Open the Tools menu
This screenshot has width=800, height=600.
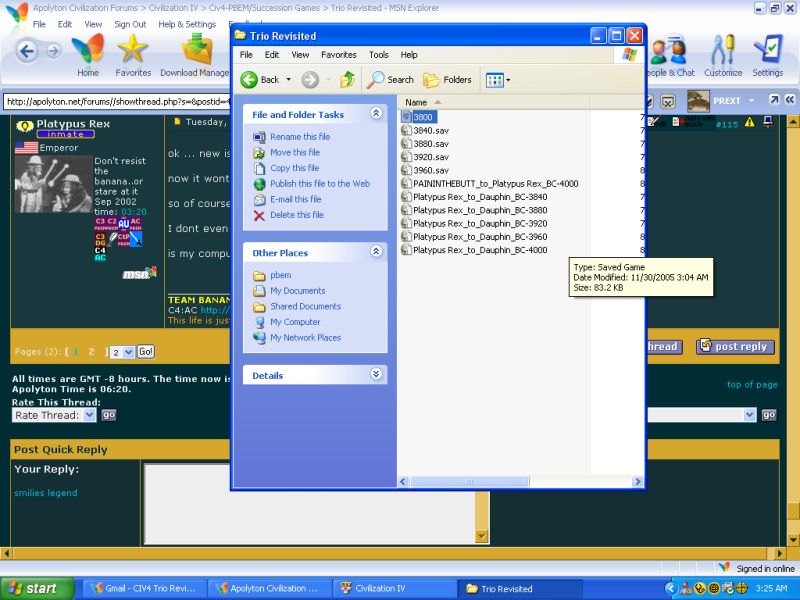click(378, 55)
